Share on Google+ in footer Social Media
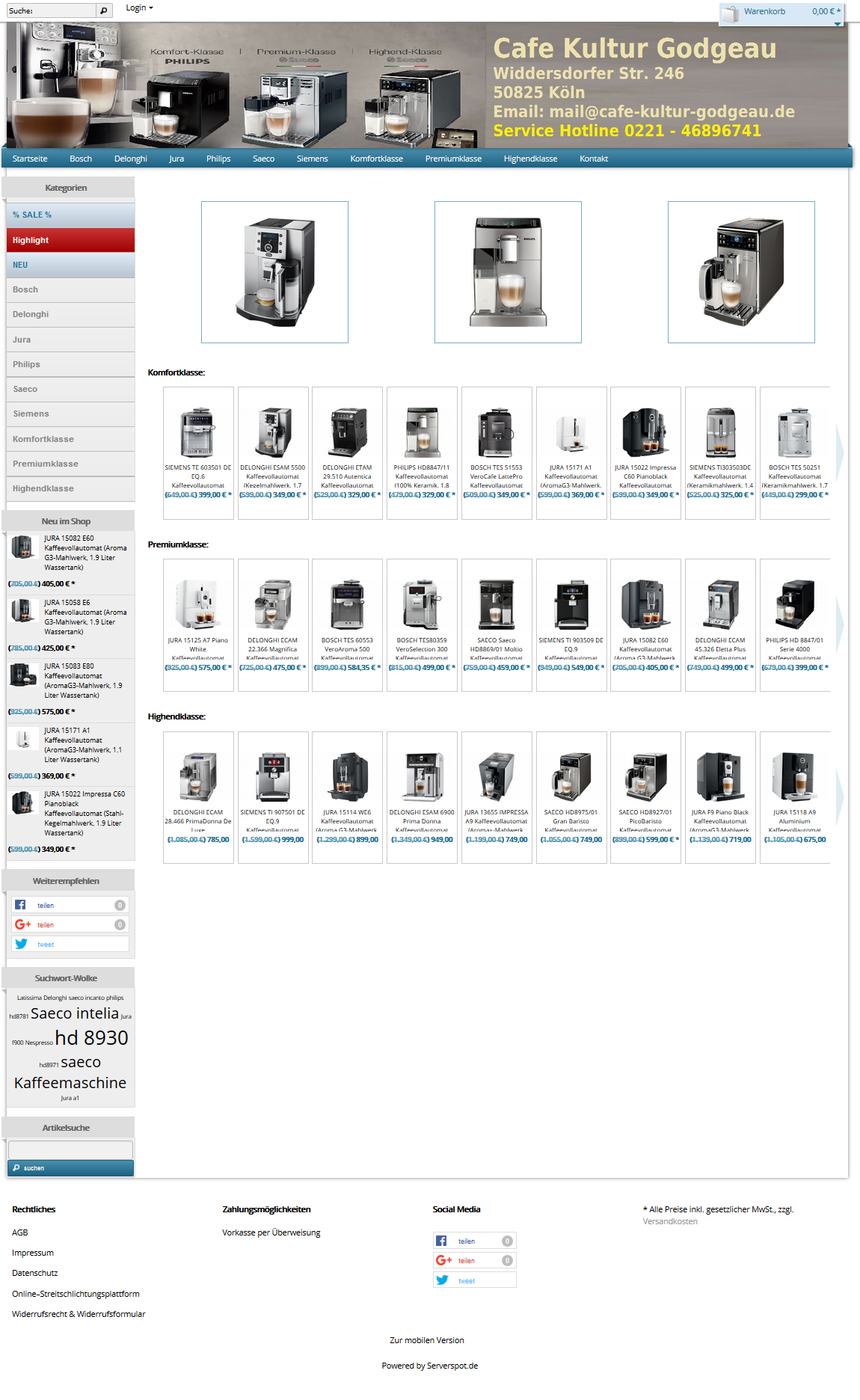Viewport: 860px width, 1400px height. (x=475, y=1260)
